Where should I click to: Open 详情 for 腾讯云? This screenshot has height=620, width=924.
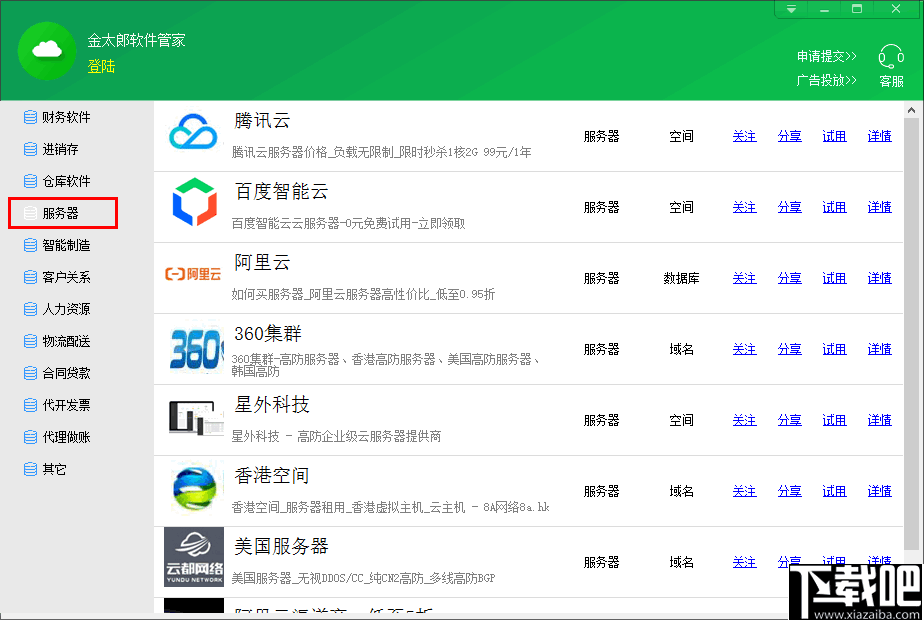click(879, 136)
